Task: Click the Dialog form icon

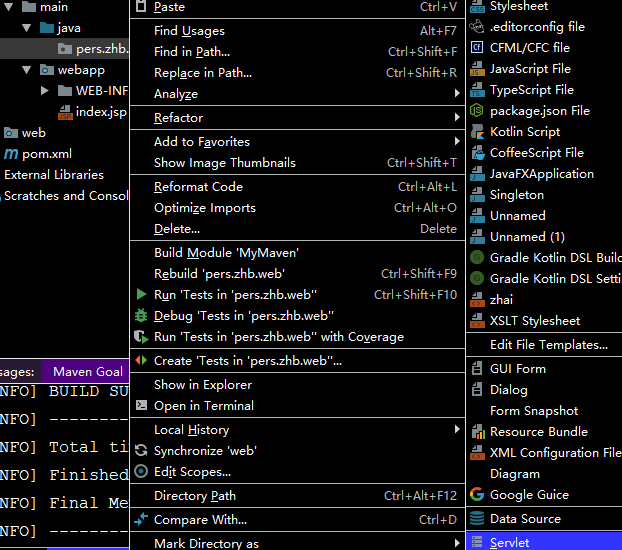Action: [x=477, y=390]
